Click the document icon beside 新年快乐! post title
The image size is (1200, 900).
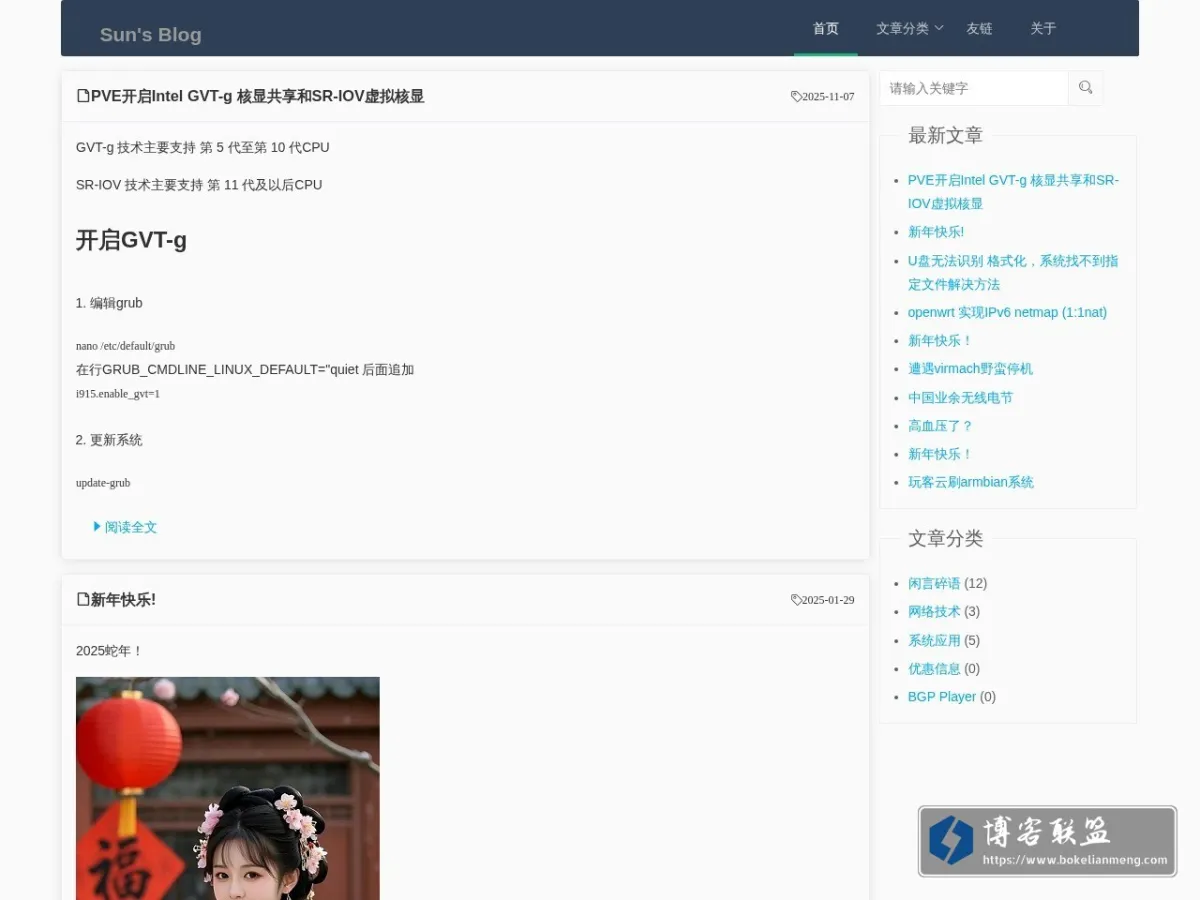83,600
